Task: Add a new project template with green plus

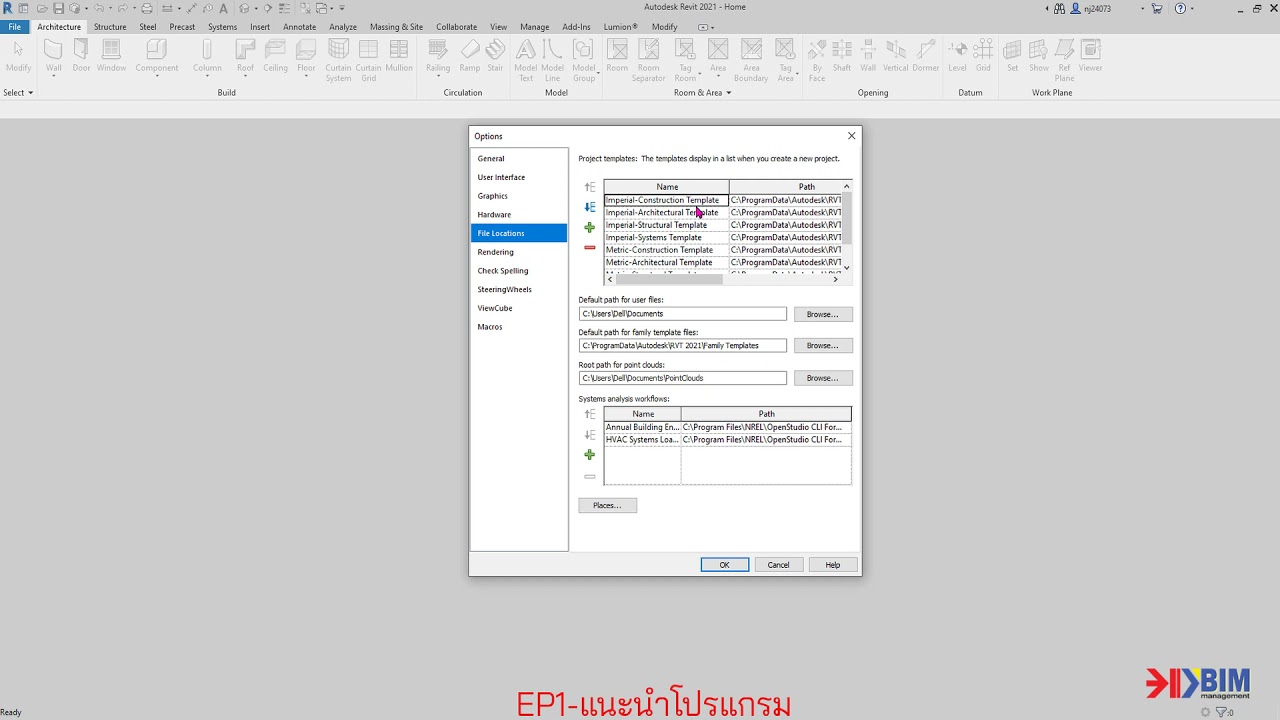Action: pos(590,228)
